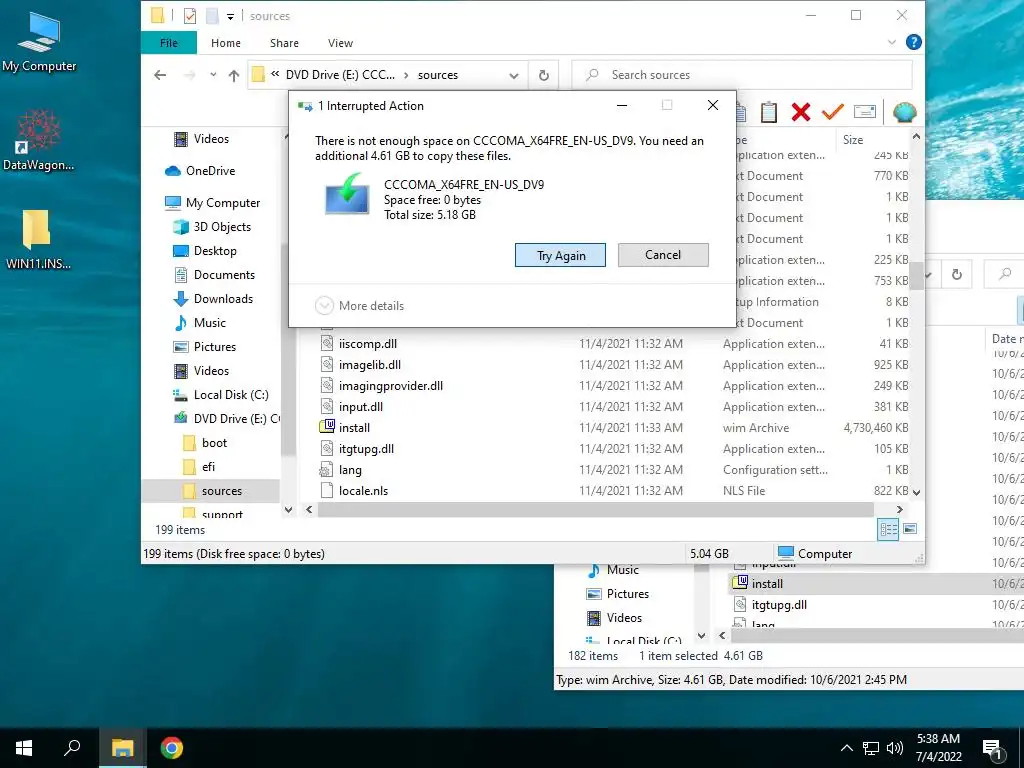The height and width of the screenshot is (768, 1024).
Task: Open the View ribbon tab
Action: (x=340, y=43)
